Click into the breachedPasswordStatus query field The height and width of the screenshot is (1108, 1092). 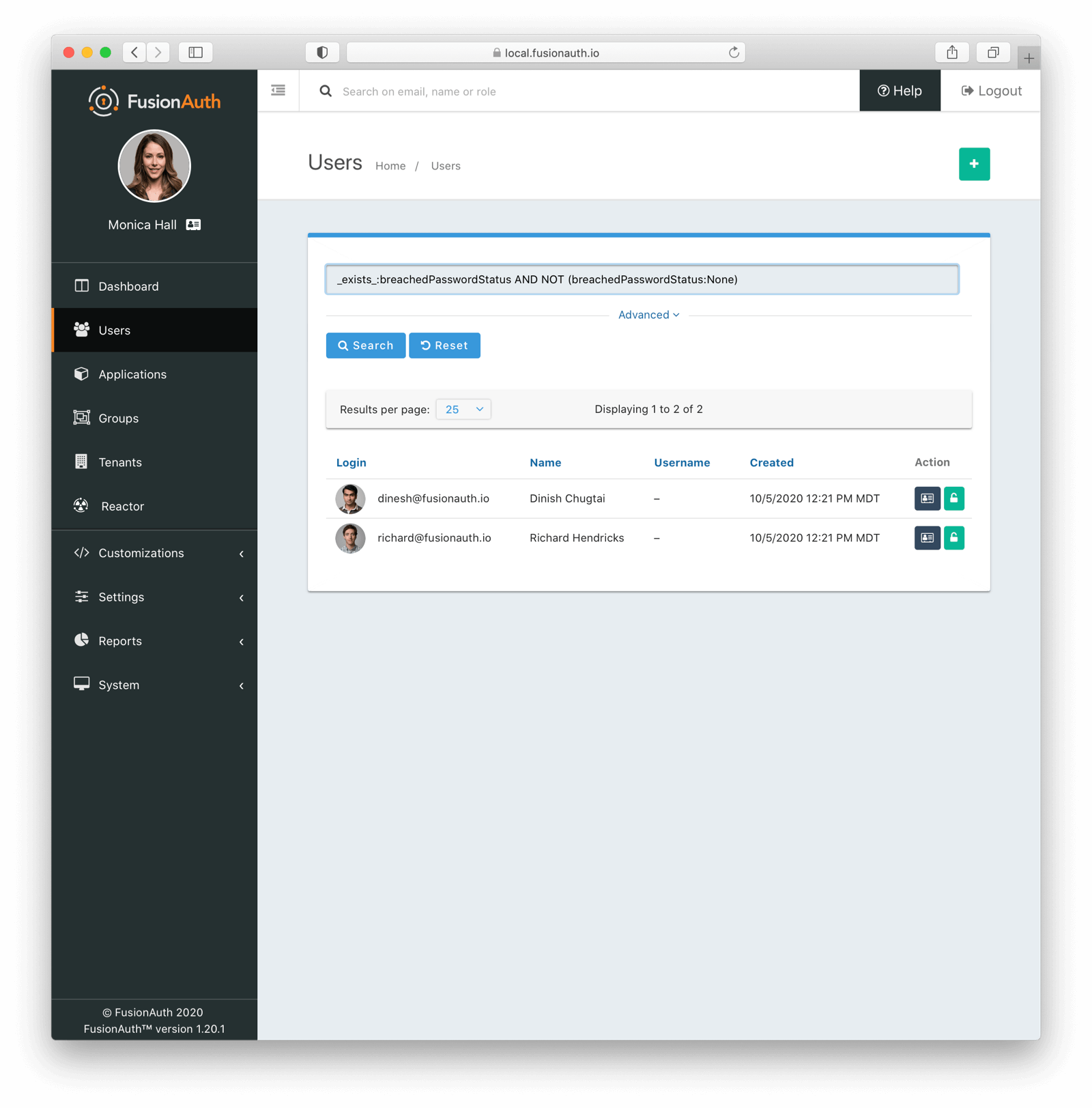[642, 279]
